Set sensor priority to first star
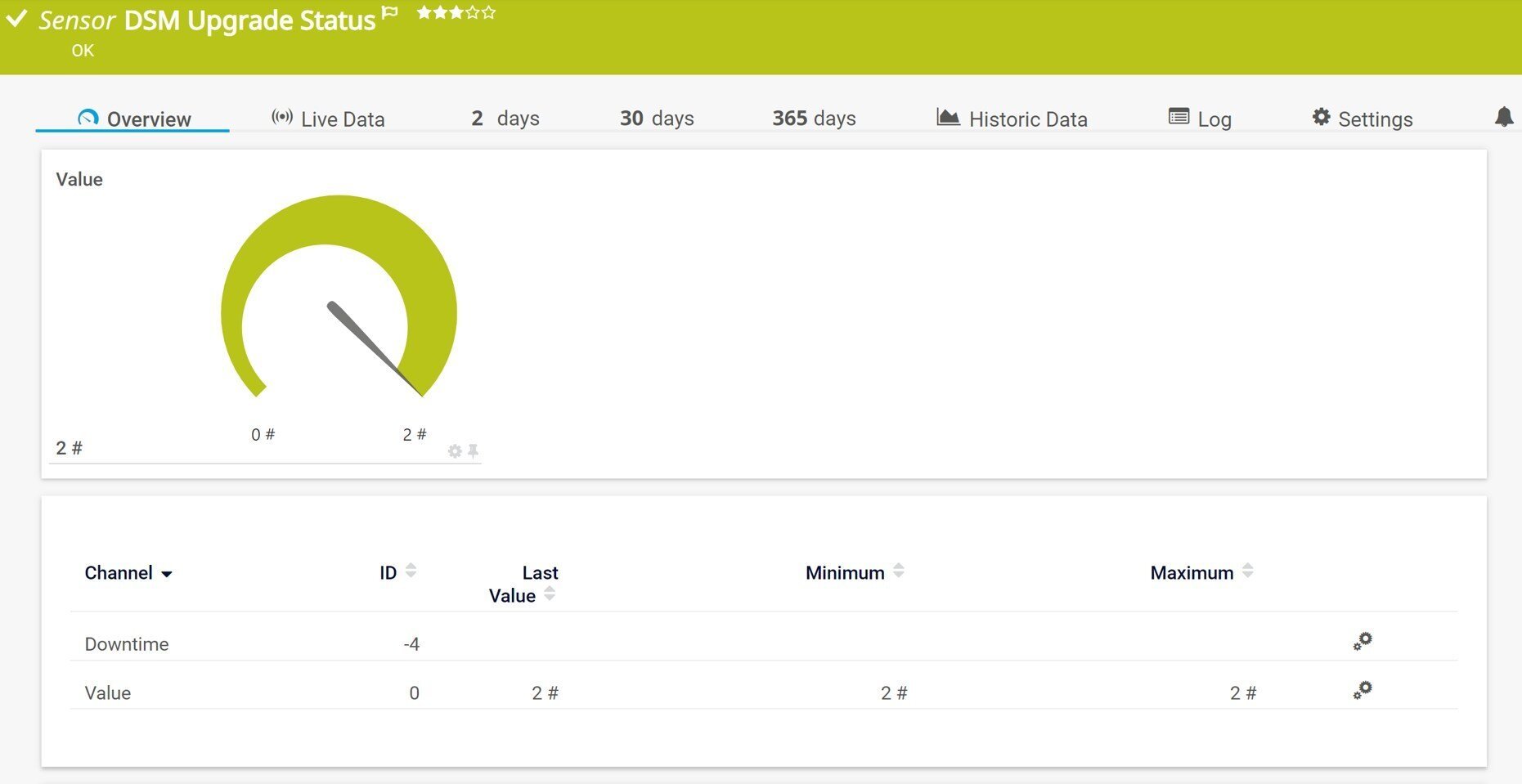Image resolution: width=1522 pixels, height=784 pixels. point(424,12)
